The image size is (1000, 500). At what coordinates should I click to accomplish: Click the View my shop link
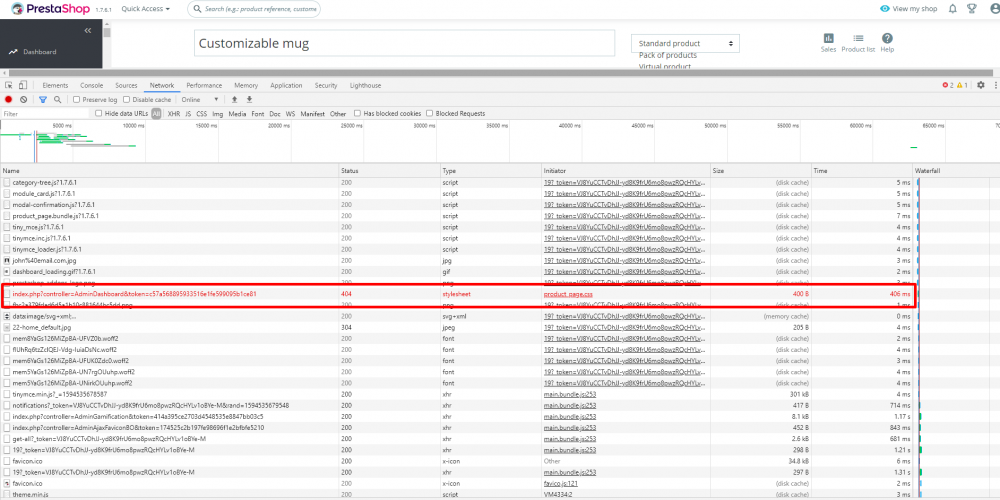pos(907,9)
